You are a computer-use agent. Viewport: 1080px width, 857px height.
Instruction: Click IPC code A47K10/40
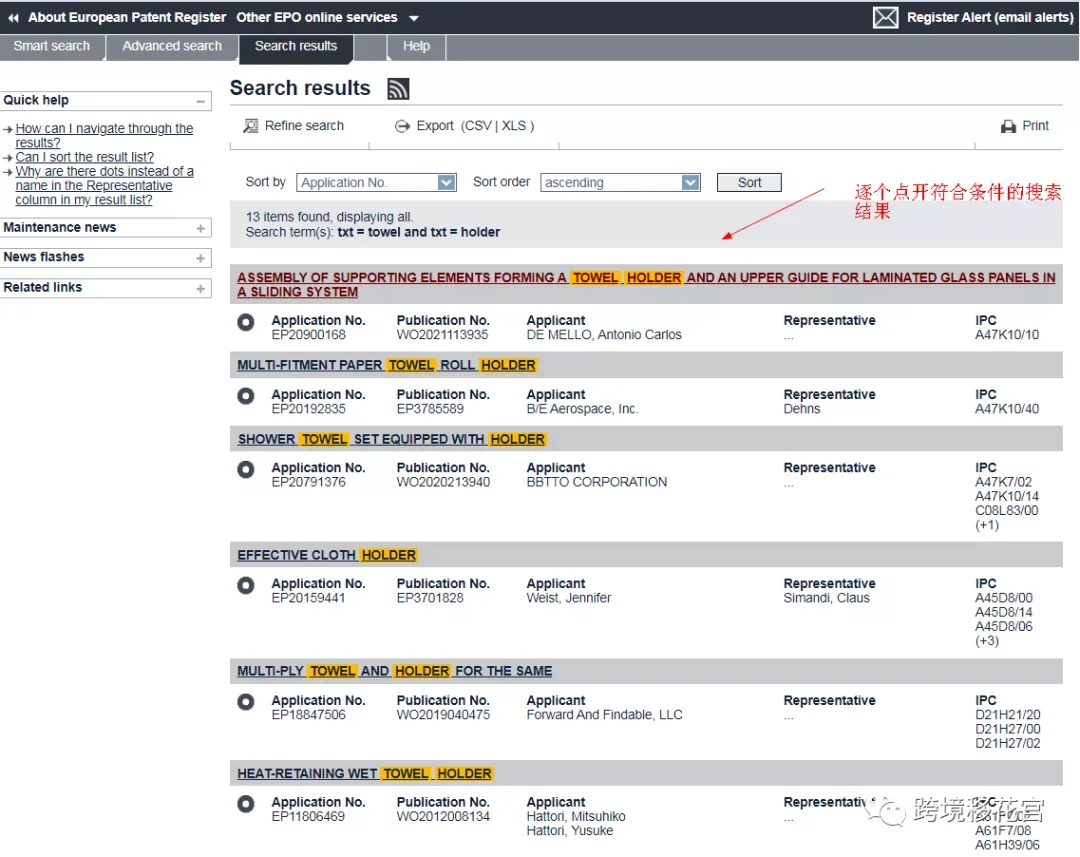(x=1007, y=409)
